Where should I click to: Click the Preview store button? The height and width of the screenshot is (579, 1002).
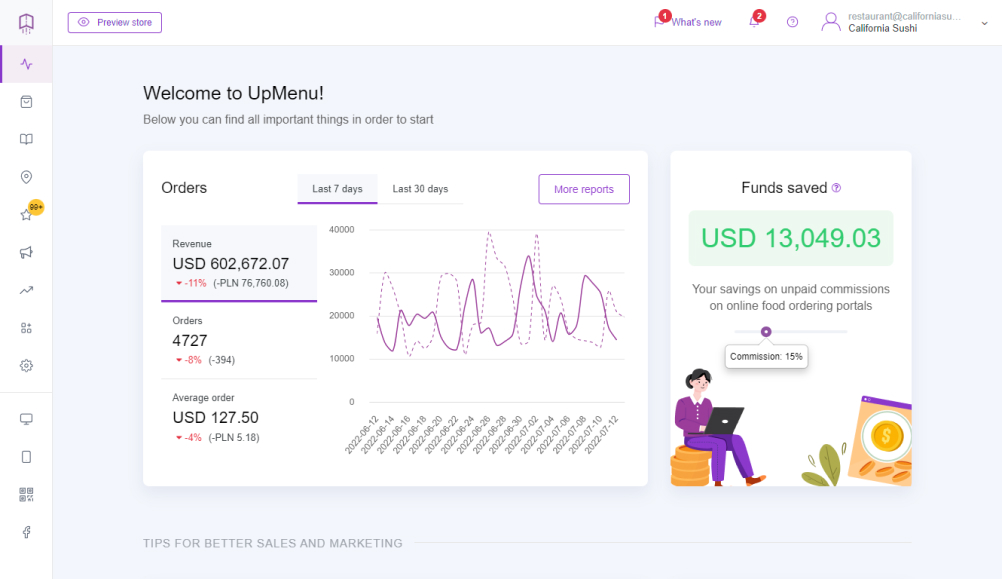click(115, 22)
